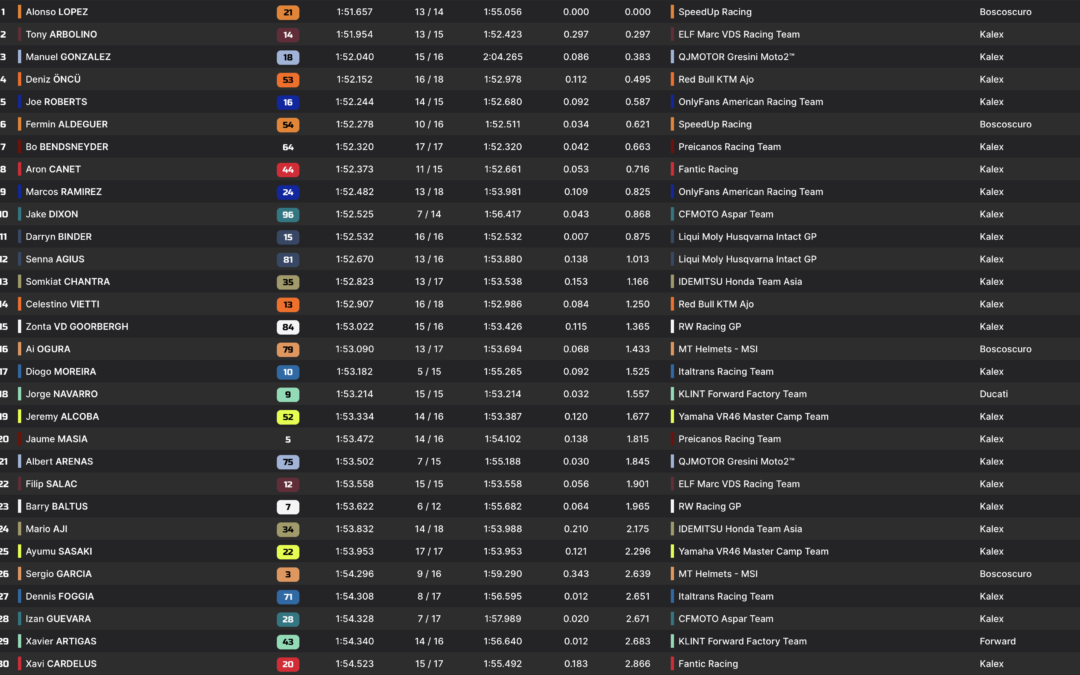Open rider Fermin ALDEGUER's entry

click(x=66, y=124)
